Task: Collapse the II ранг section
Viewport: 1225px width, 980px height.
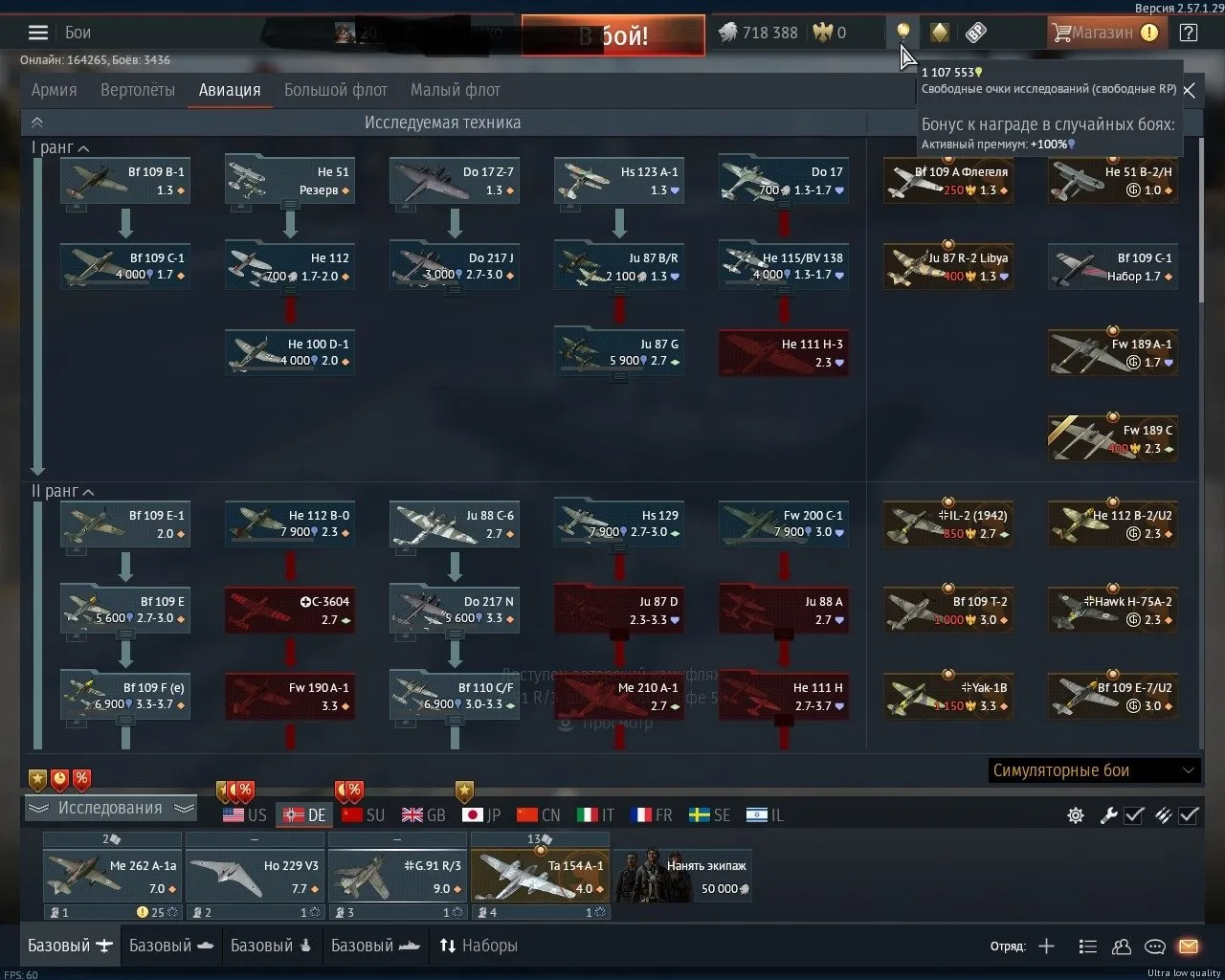Action: tap(88, 492)
